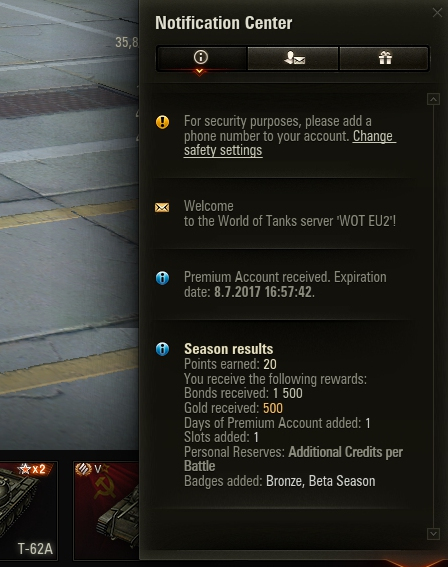
Task: Click the Notification Center title
Action: 223,23
